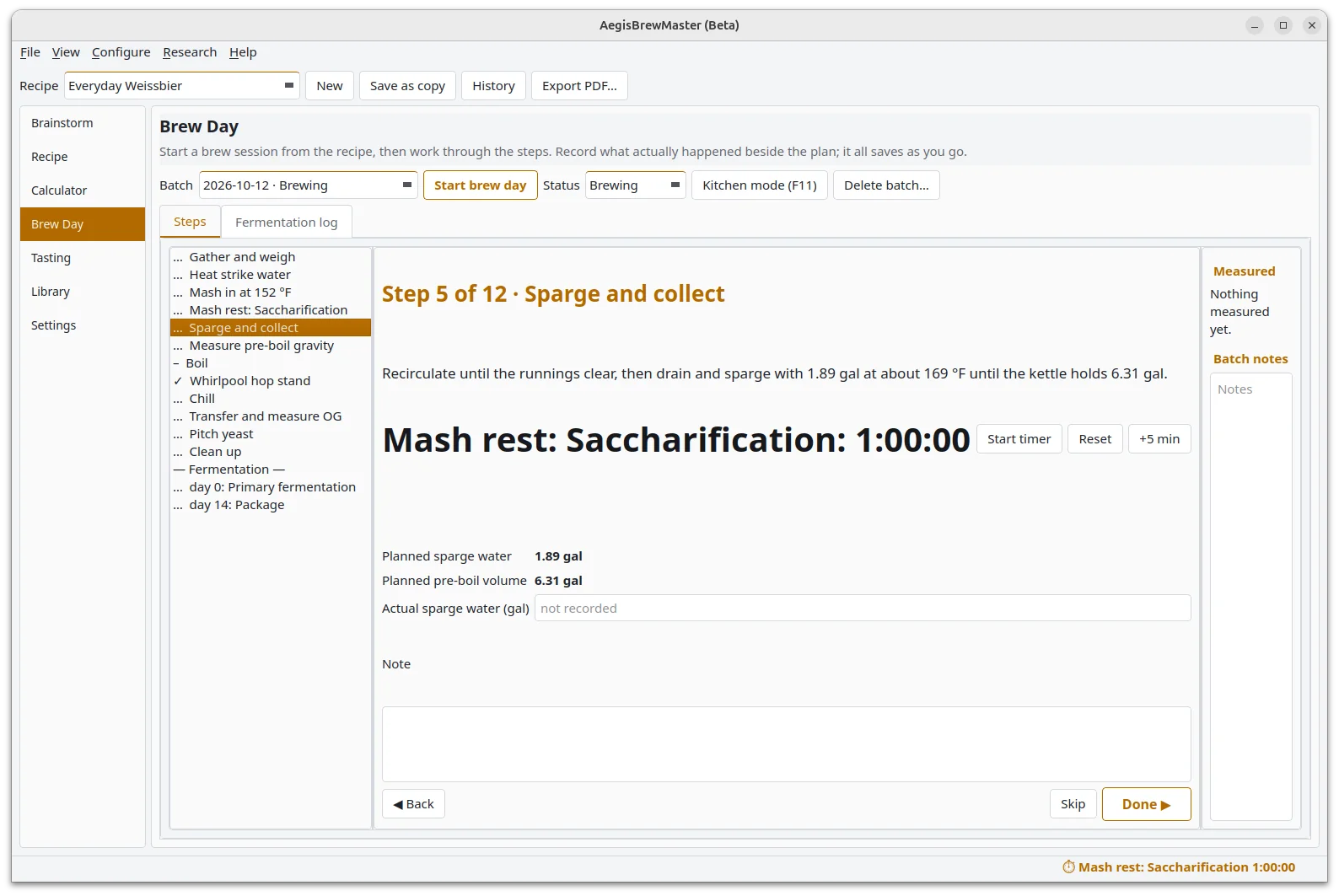Viewport: 1339px width, 896px height.
Task: Click the status bar mash rest timer
Action: (1179, 867)
